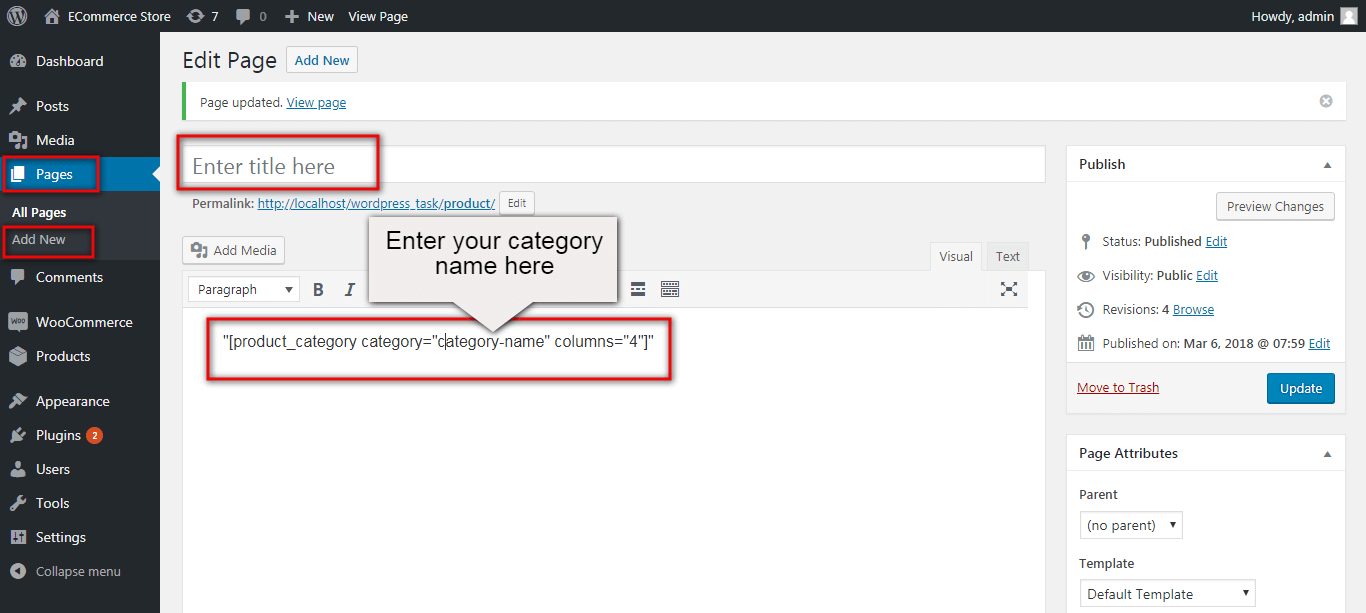The width and height of the screenshot is (1366, 613).
Task: Go to Plugins in sidebar menu
Action: 58,435
